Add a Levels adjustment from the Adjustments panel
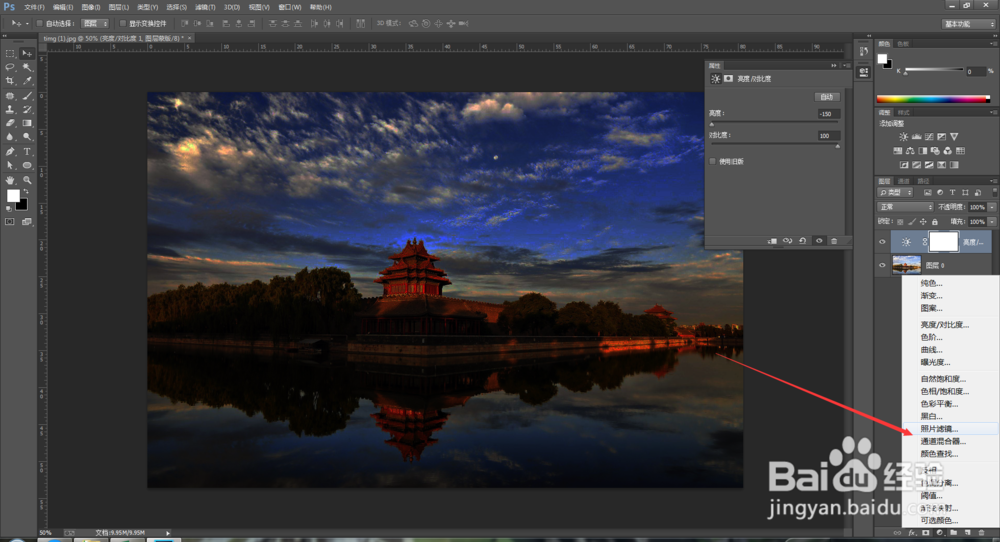The width and height of the screenshot is (1000, 542). coord(916,136)
